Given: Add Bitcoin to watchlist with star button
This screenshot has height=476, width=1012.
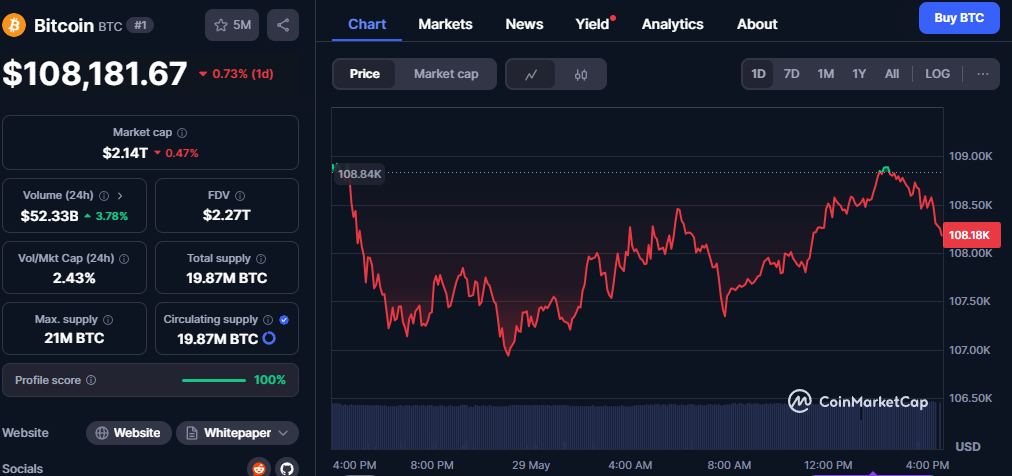Looking at the screenshot, I should coord(233,25).
